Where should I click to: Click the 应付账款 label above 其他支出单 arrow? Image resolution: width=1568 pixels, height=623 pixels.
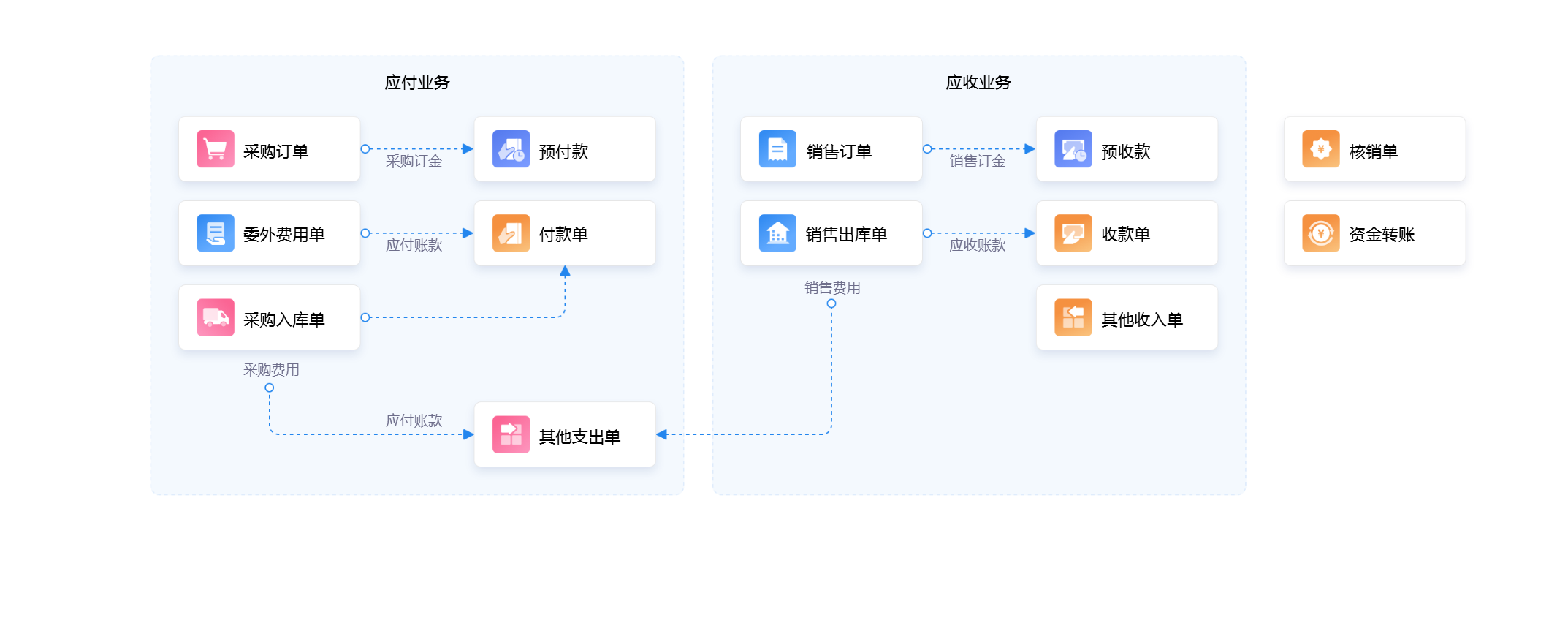click(x=414, y=421)
